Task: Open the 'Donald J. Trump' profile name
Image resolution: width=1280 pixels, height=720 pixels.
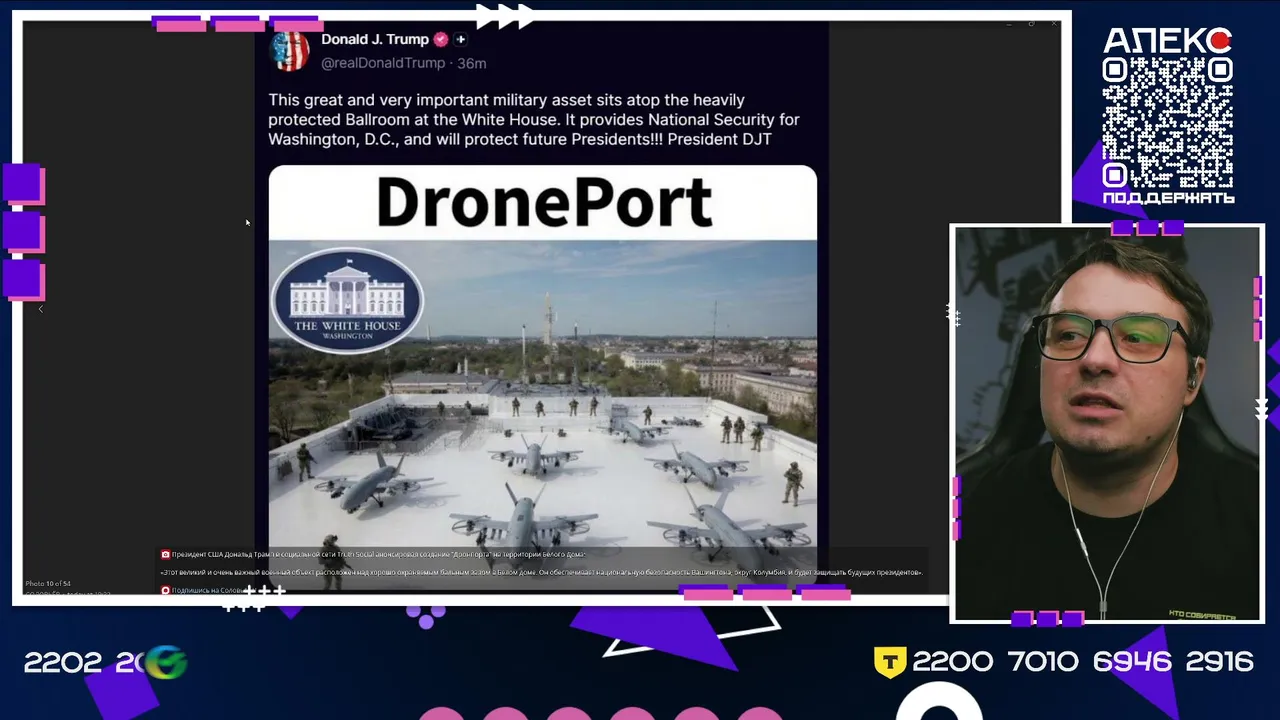Action: [375, 40]
